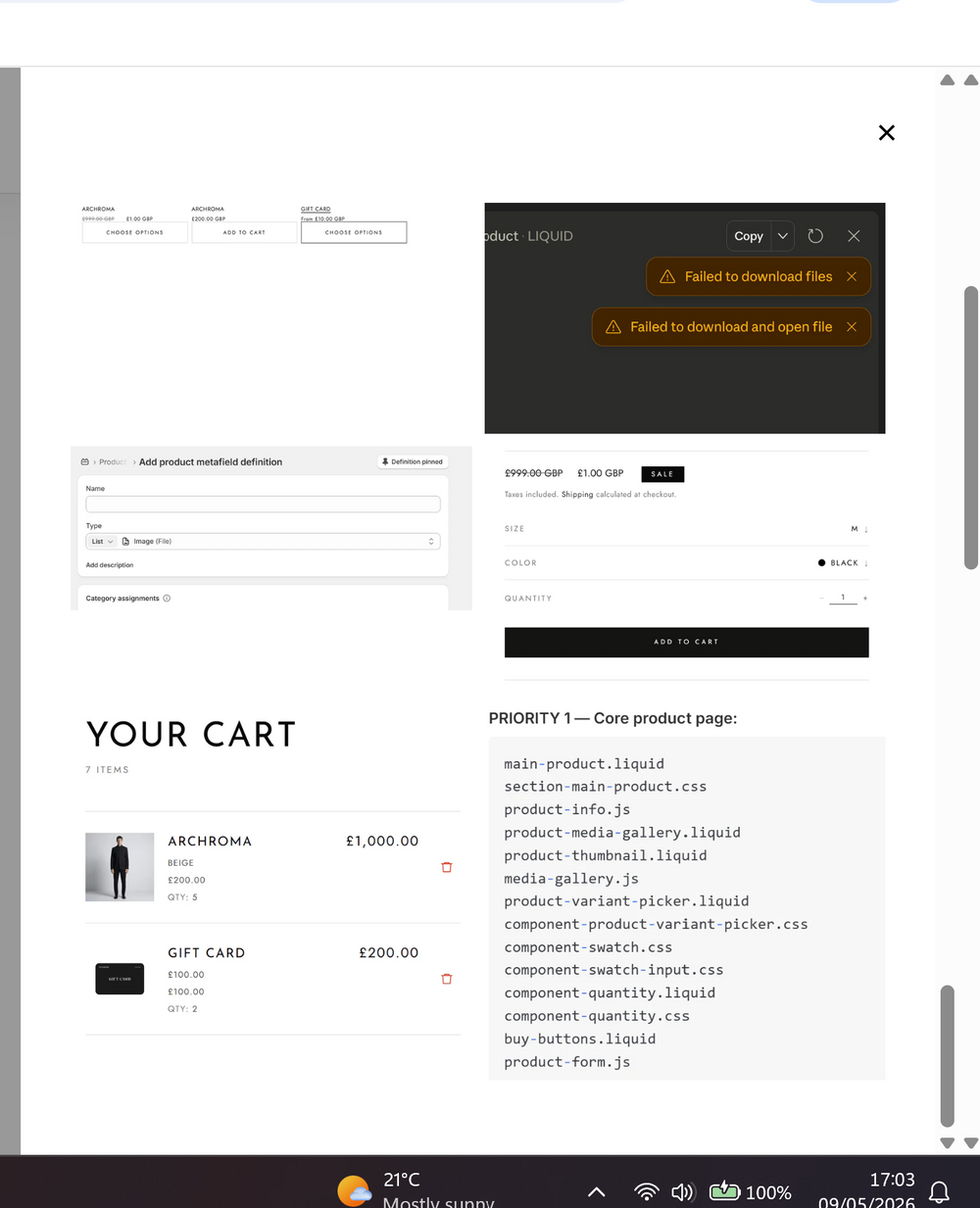
Task: Dismiss 'Failed to download and open file' notification
Action: [x=852, y=327]
